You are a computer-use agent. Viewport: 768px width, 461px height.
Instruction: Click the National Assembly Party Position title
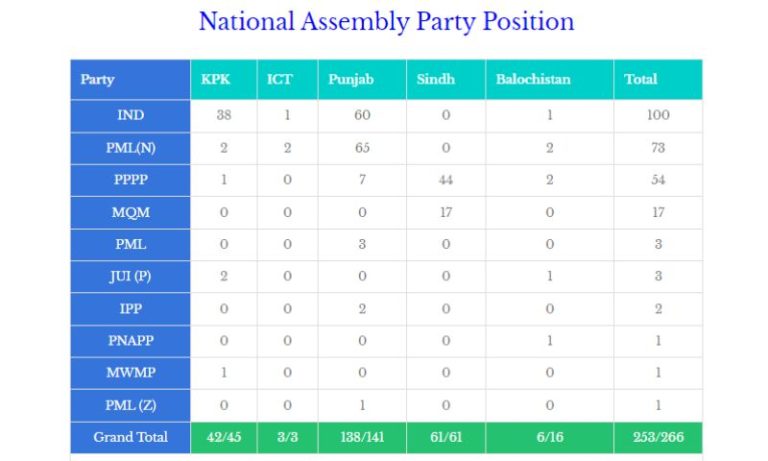[386, 22]
